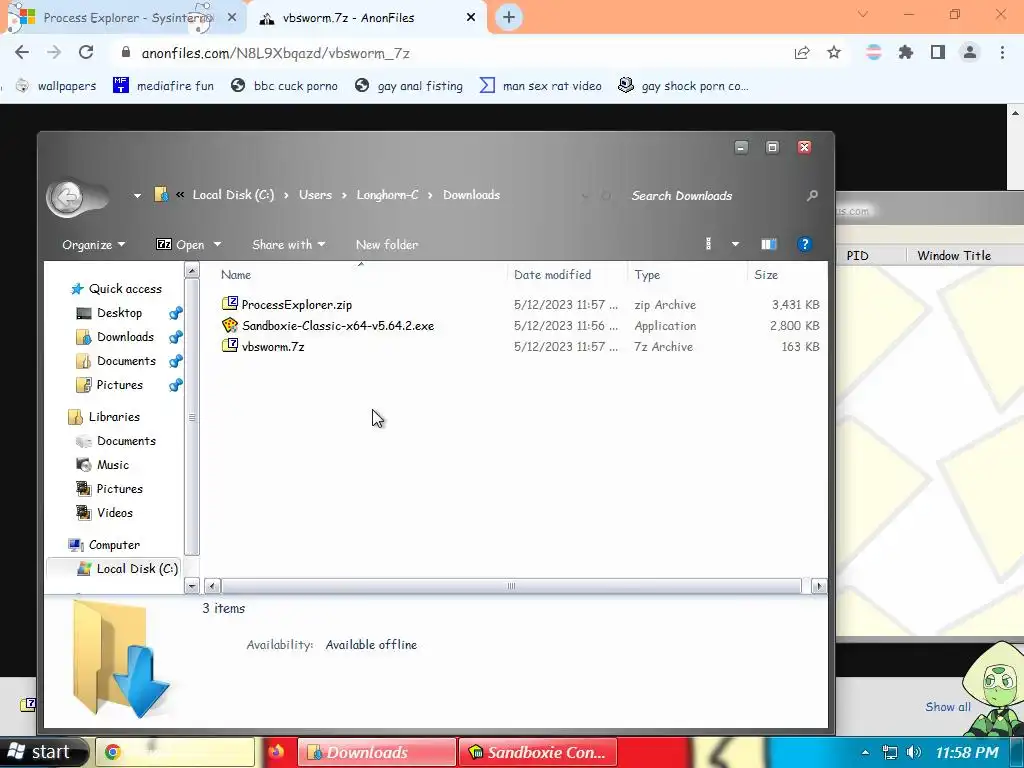Reload the AnonFiles page
Screen dimensions: 1024x768
[x=86, y=52]
